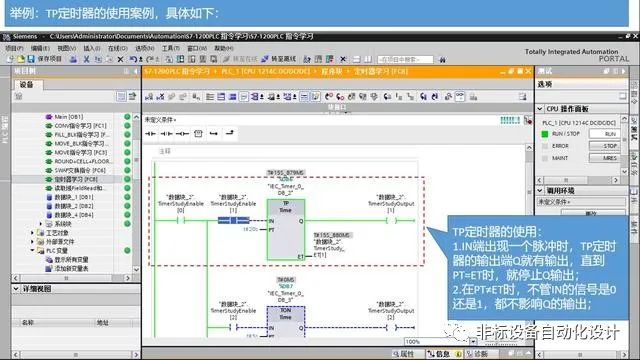Expand the 外部源文件 folder

coord(32,242)
